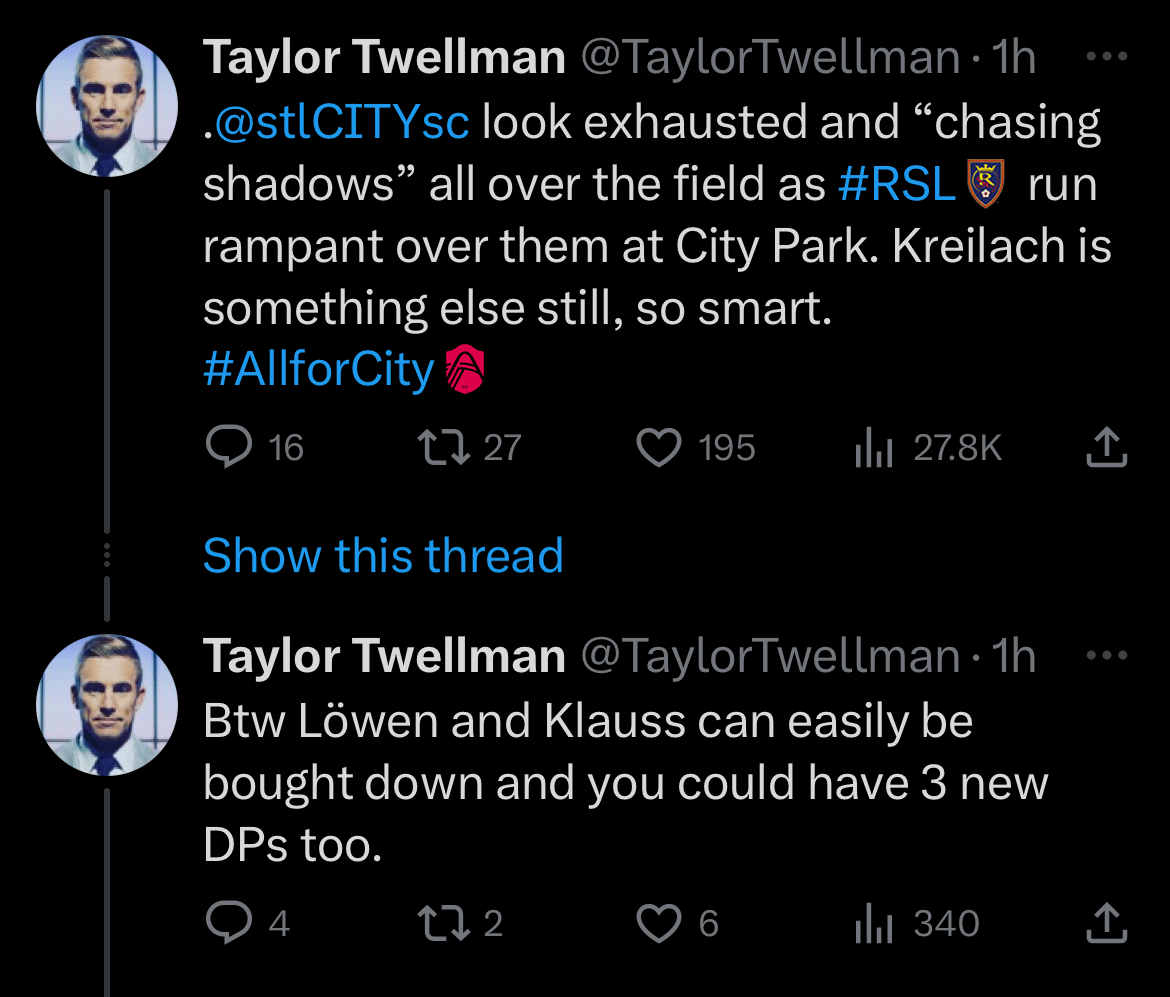Open more options for the first tweet
Image resolution: width=1170 pixels, height=997 pixels.
(1106, 58)
